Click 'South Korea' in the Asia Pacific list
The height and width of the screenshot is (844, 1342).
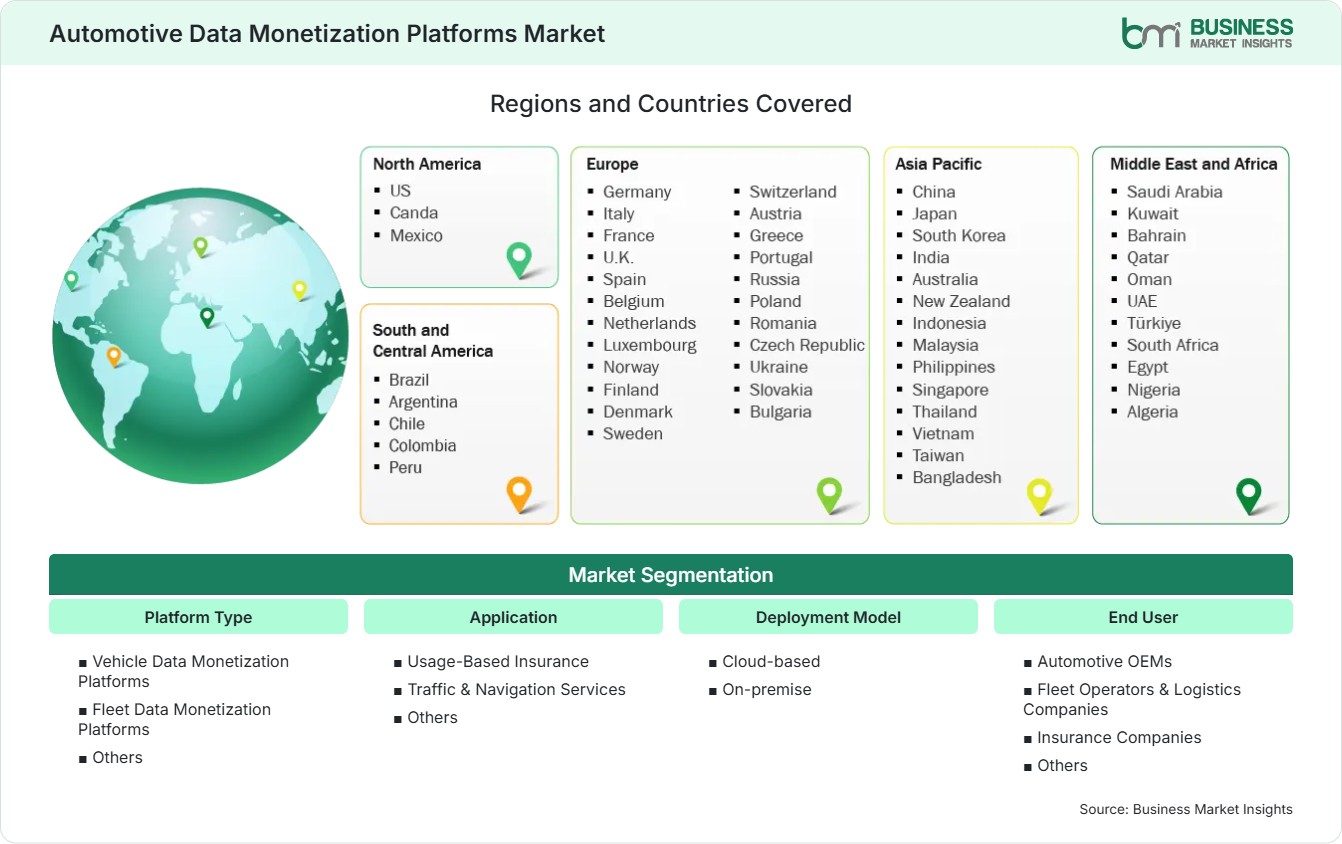[x=959, y=236]
